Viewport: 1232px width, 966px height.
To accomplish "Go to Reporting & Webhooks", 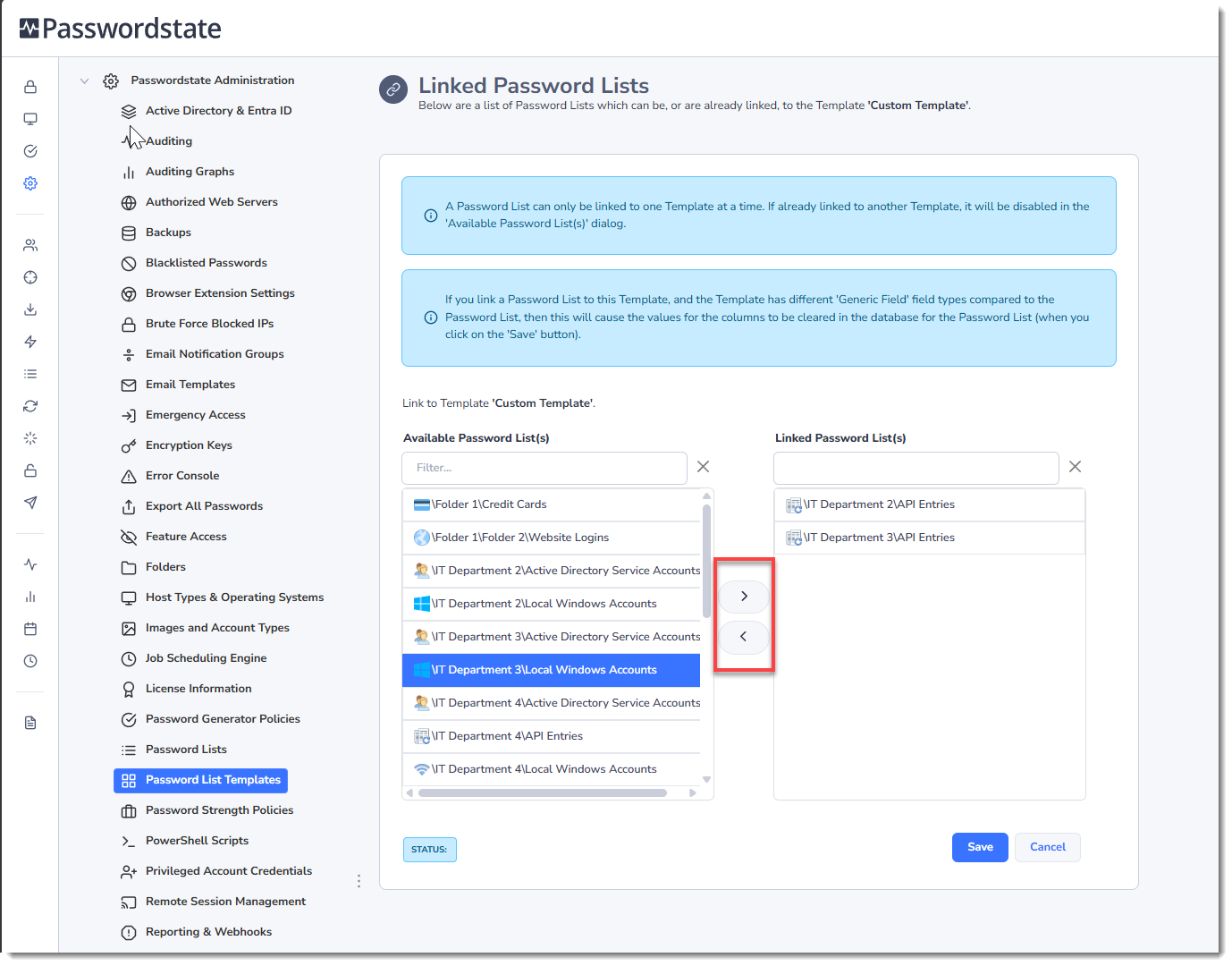I will [x=208, y=932].
